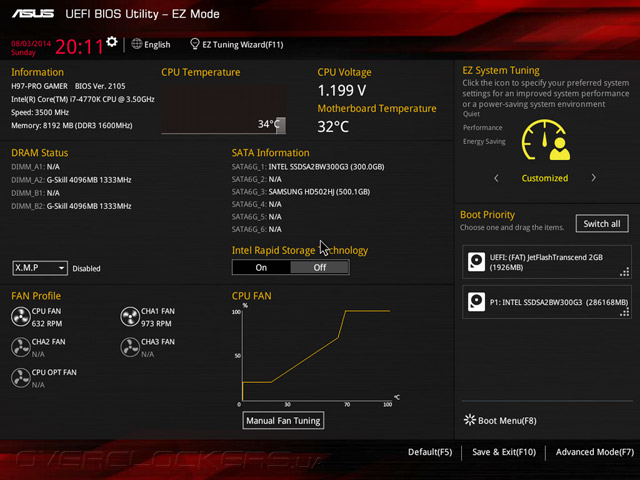Viewport: 640px width, 480px height.
Task: Switch to Advanced Mode(F7)
Action: click(x=595, y=452)
